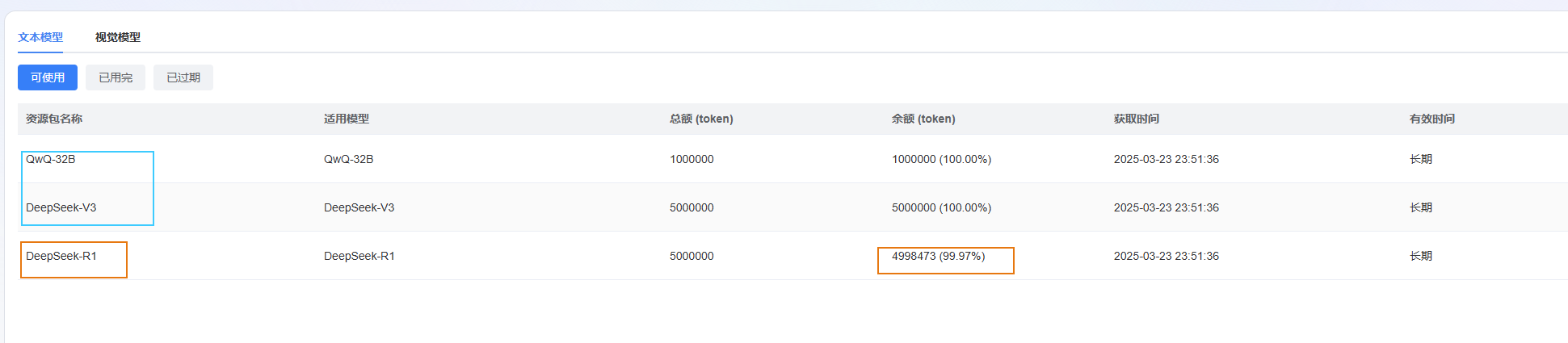
Task: Click DeepSeek-V3 in the 适用模型 column
Action: [x=359, y=207]
